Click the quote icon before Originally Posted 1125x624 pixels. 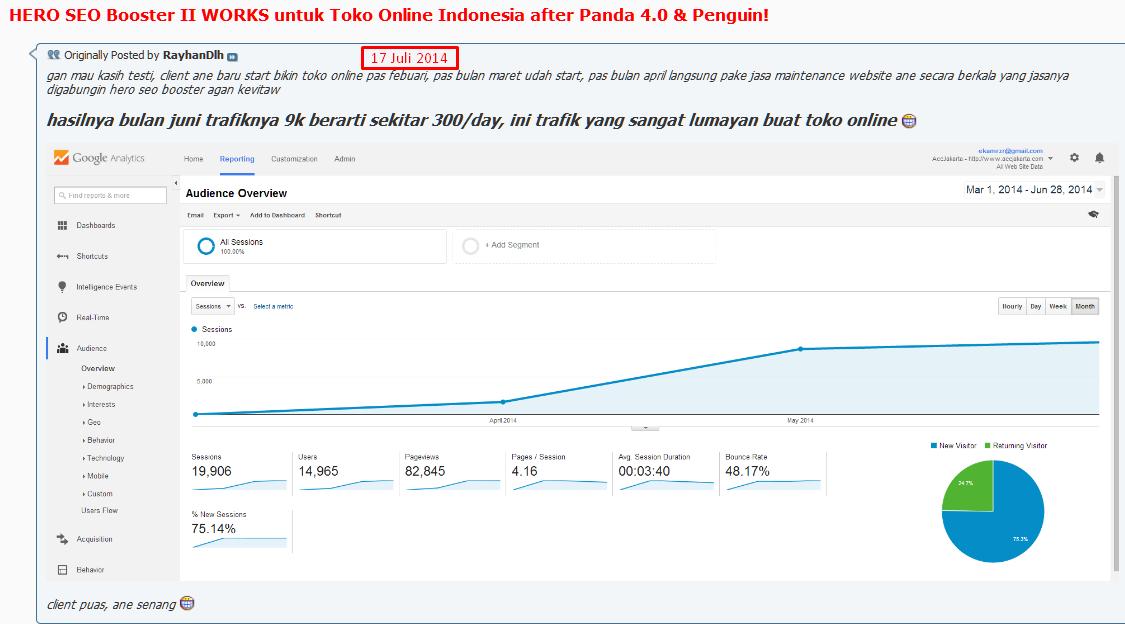pyautogui.click(x=54, y=55)
